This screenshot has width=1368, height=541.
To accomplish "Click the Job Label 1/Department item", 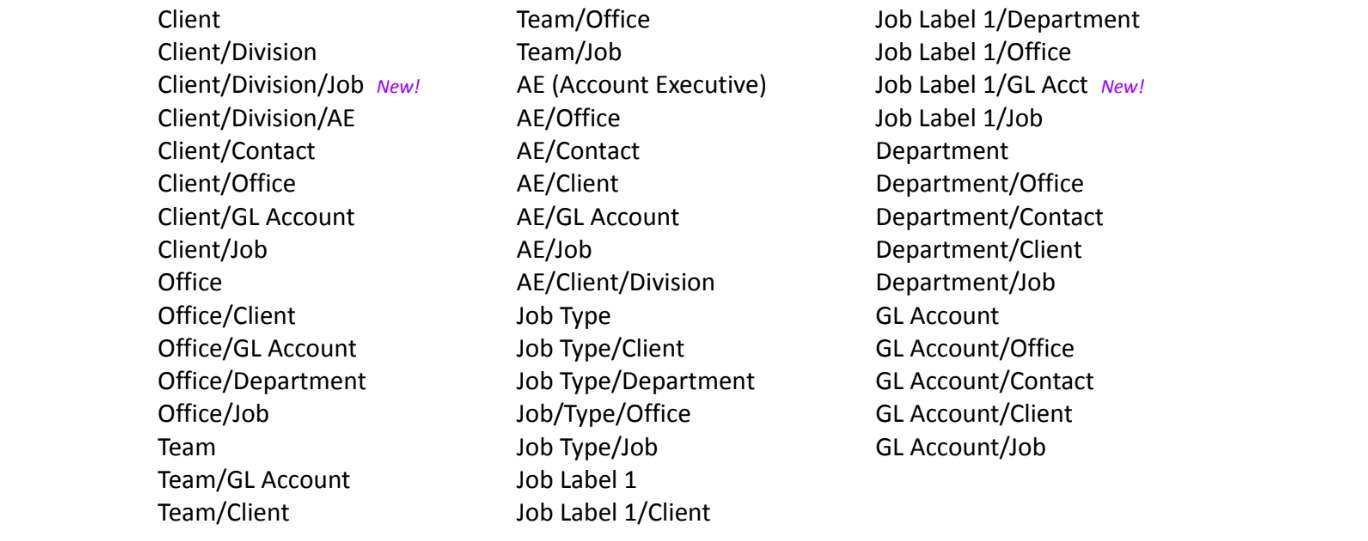I will click(x=1008, y=20).
